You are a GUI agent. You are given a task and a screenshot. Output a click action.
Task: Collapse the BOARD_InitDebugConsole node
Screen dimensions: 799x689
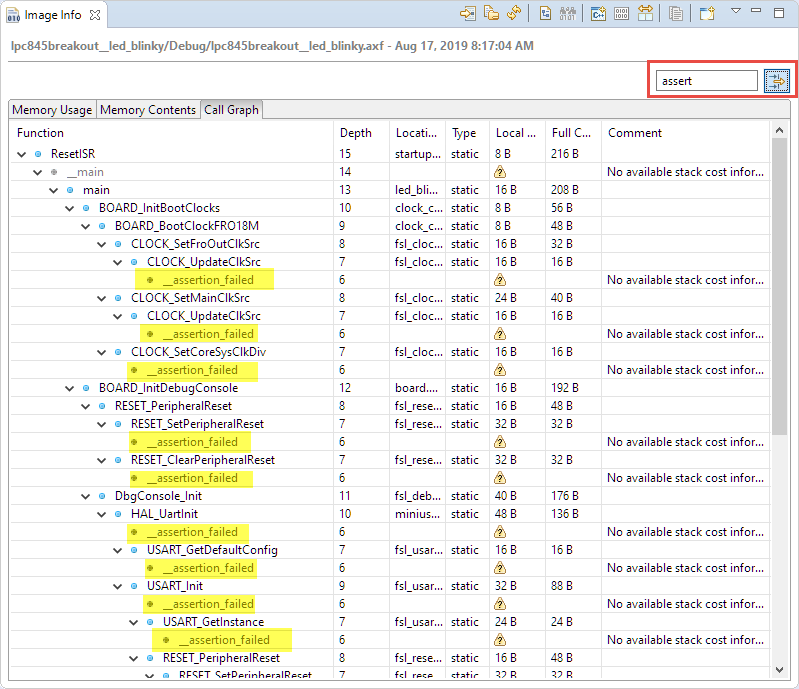point(70,388)
